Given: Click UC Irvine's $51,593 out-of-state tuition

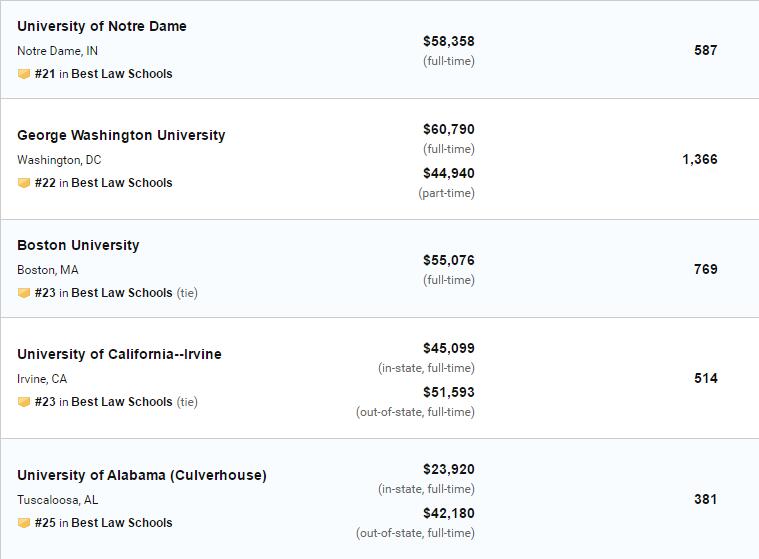Looking at the screenshot, I should pyautogui.click(x=449, y=392).
